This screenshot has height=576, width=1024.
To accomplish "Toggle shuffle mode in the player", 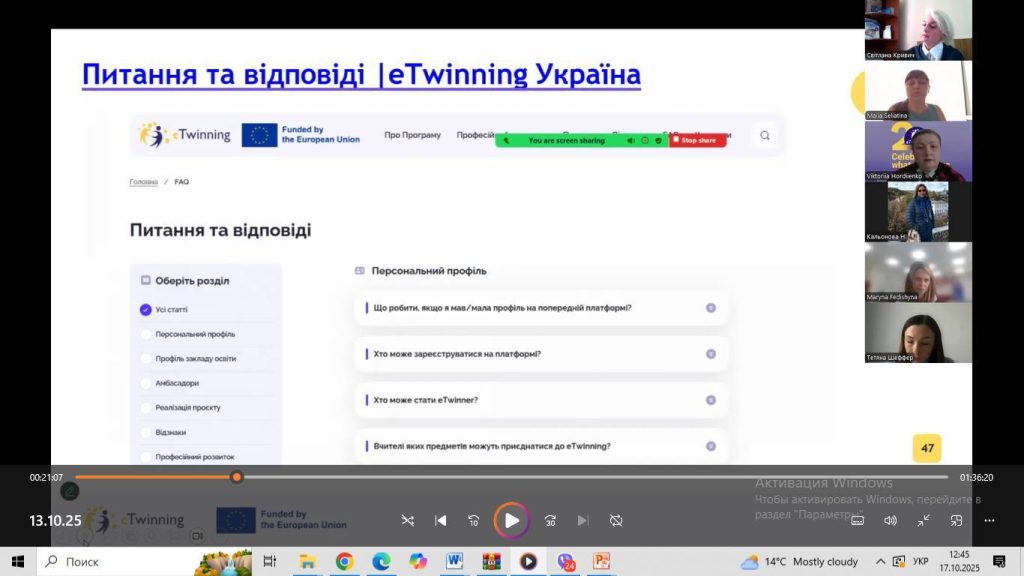I will (x=407, y=520).
